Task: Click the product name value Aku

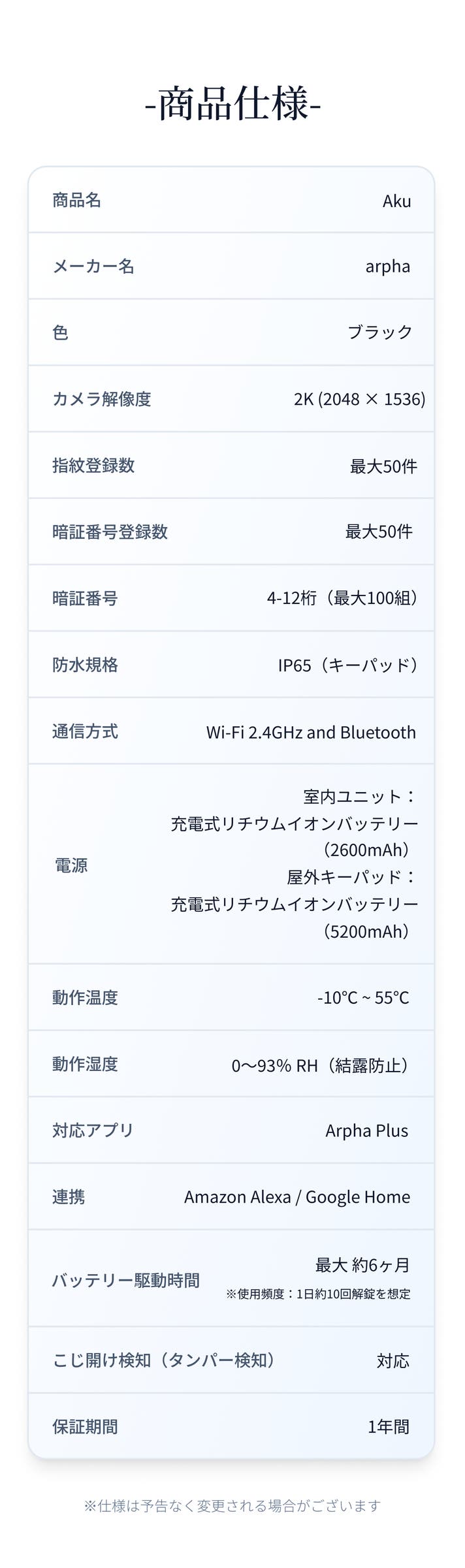Action: click(x=396, y=200)
